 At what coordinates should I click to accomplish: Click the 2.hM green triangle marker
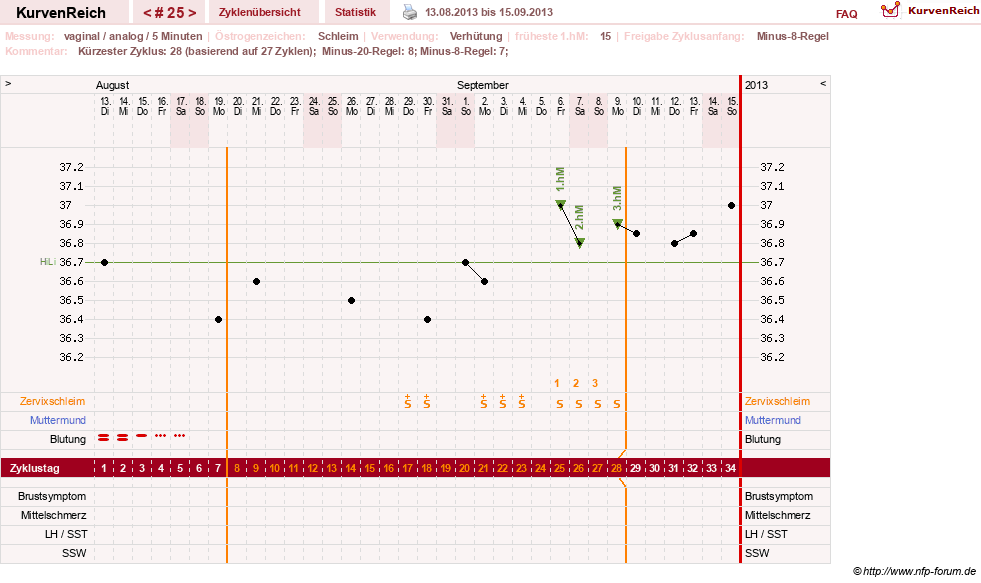(580, 243)
